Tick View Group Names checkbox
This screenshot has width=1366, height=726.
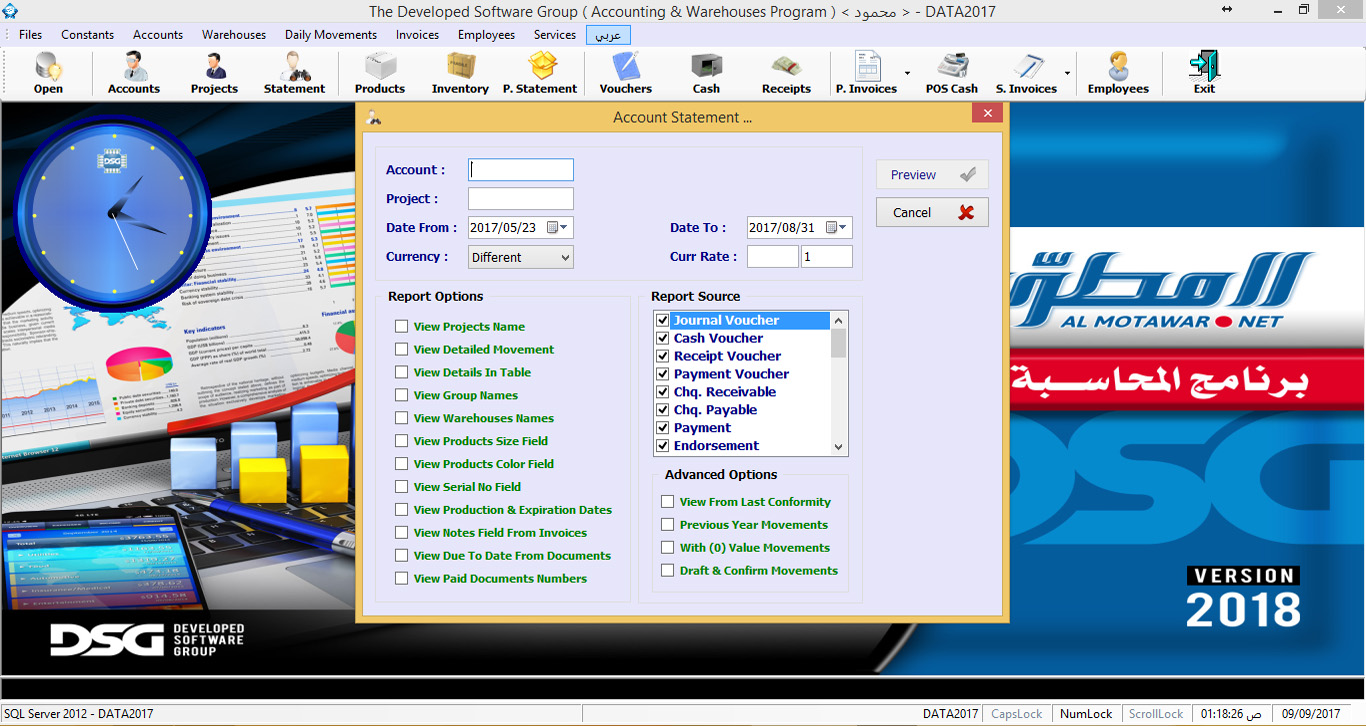401,395
